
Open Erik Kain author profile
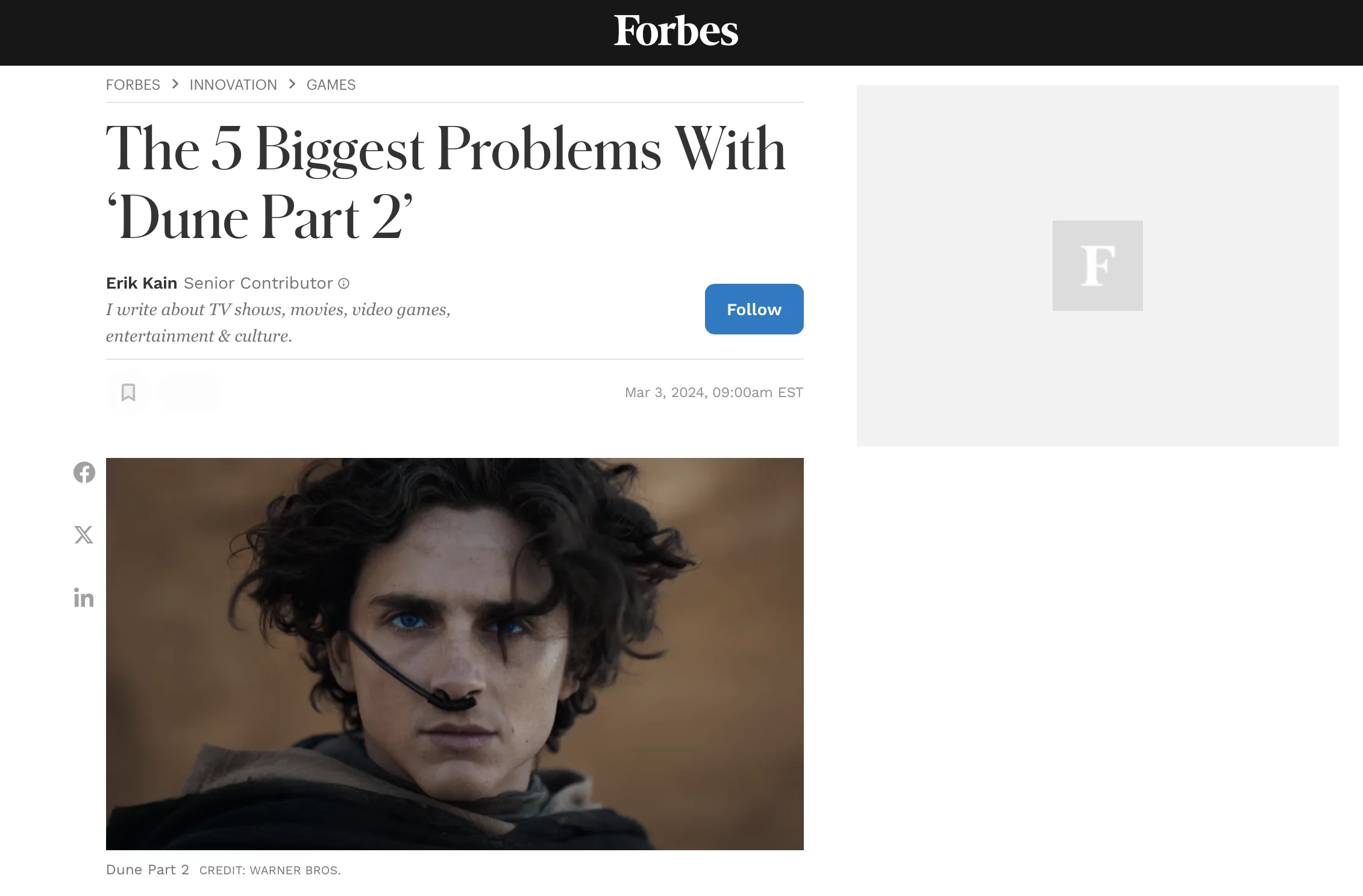pos(142,283)
